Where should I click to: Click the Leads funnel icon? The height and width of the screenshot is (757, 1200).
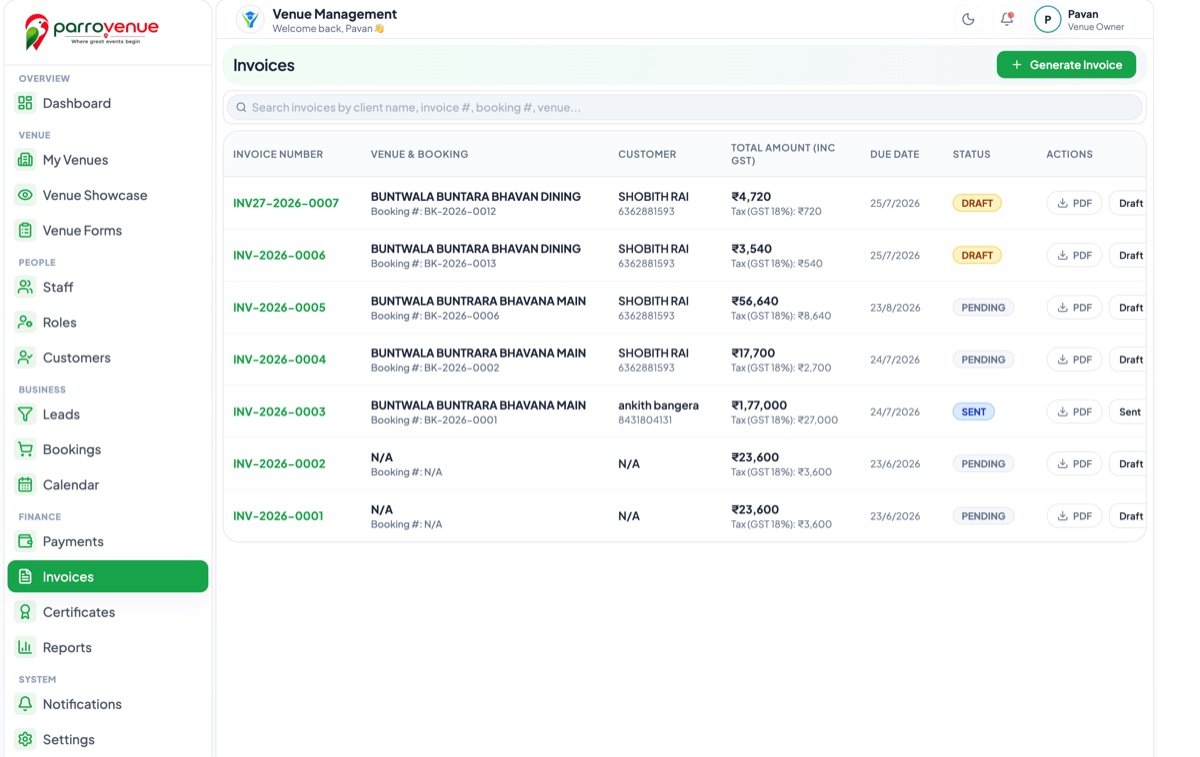coord(26,414)
